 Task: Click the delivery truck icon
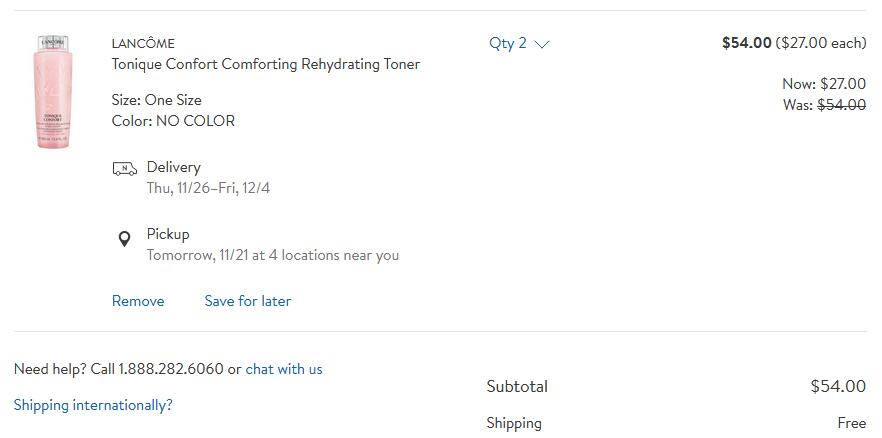124,169
